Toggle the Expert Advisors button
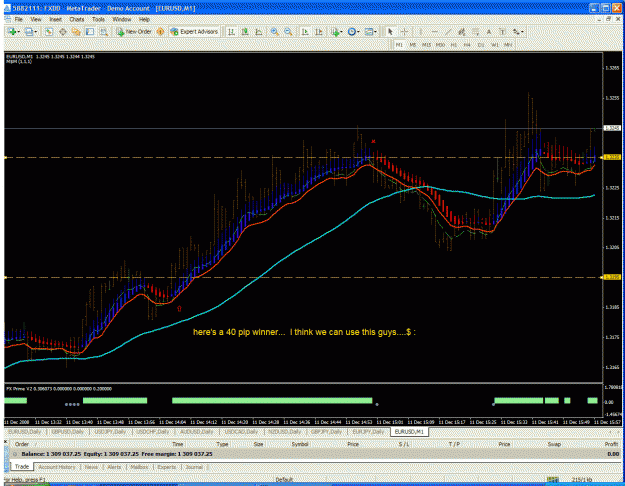 click(194, 32)
